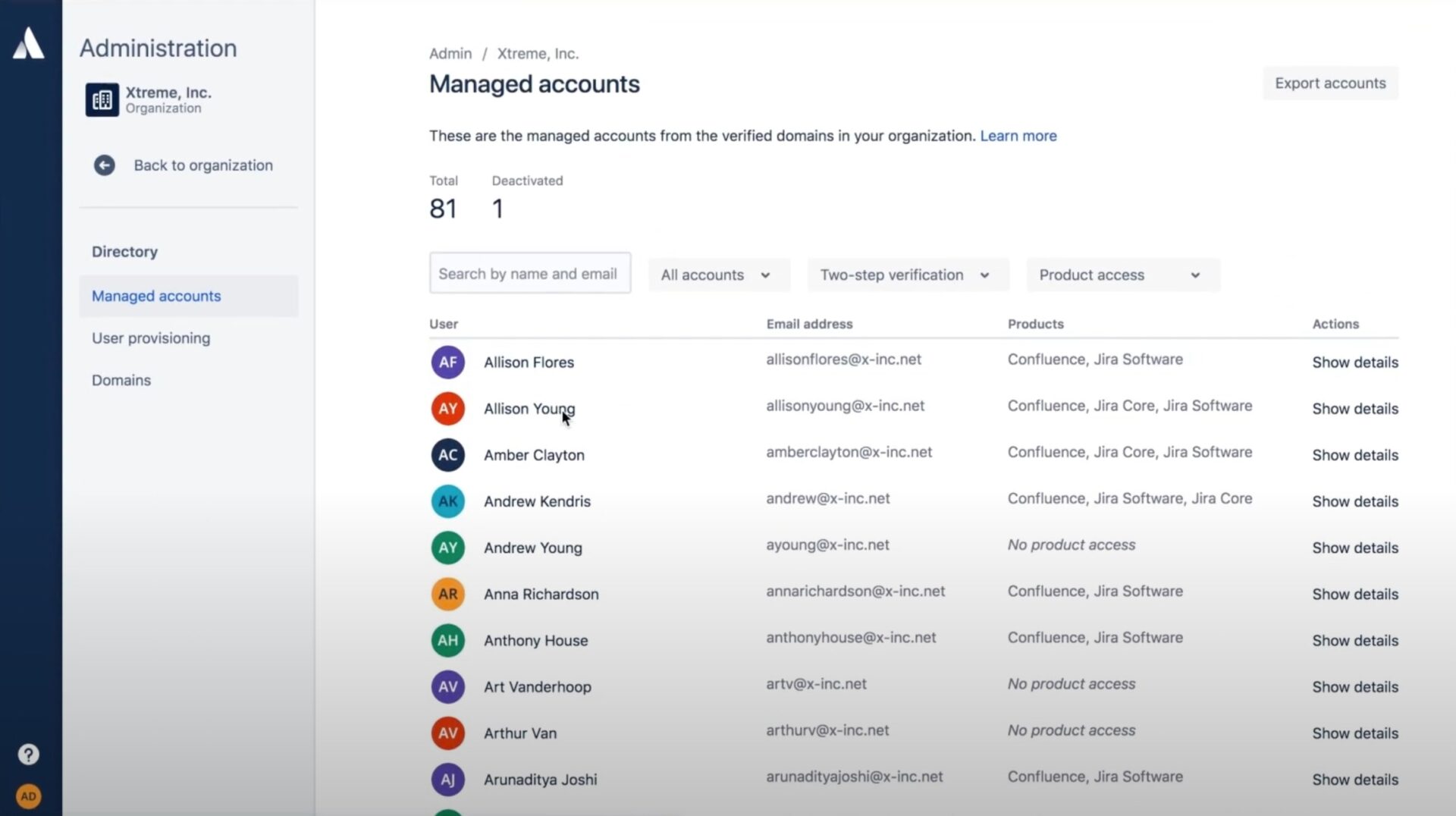
Task: Click email ayoung@x-inc.net
Action: click(x=827, y=545)
